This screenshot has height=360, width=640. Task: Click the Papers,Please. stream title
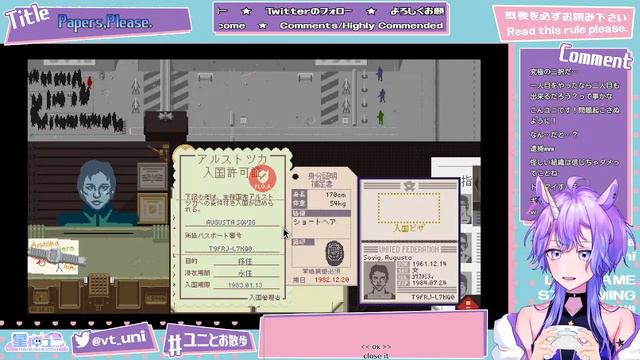pos(105,22)
